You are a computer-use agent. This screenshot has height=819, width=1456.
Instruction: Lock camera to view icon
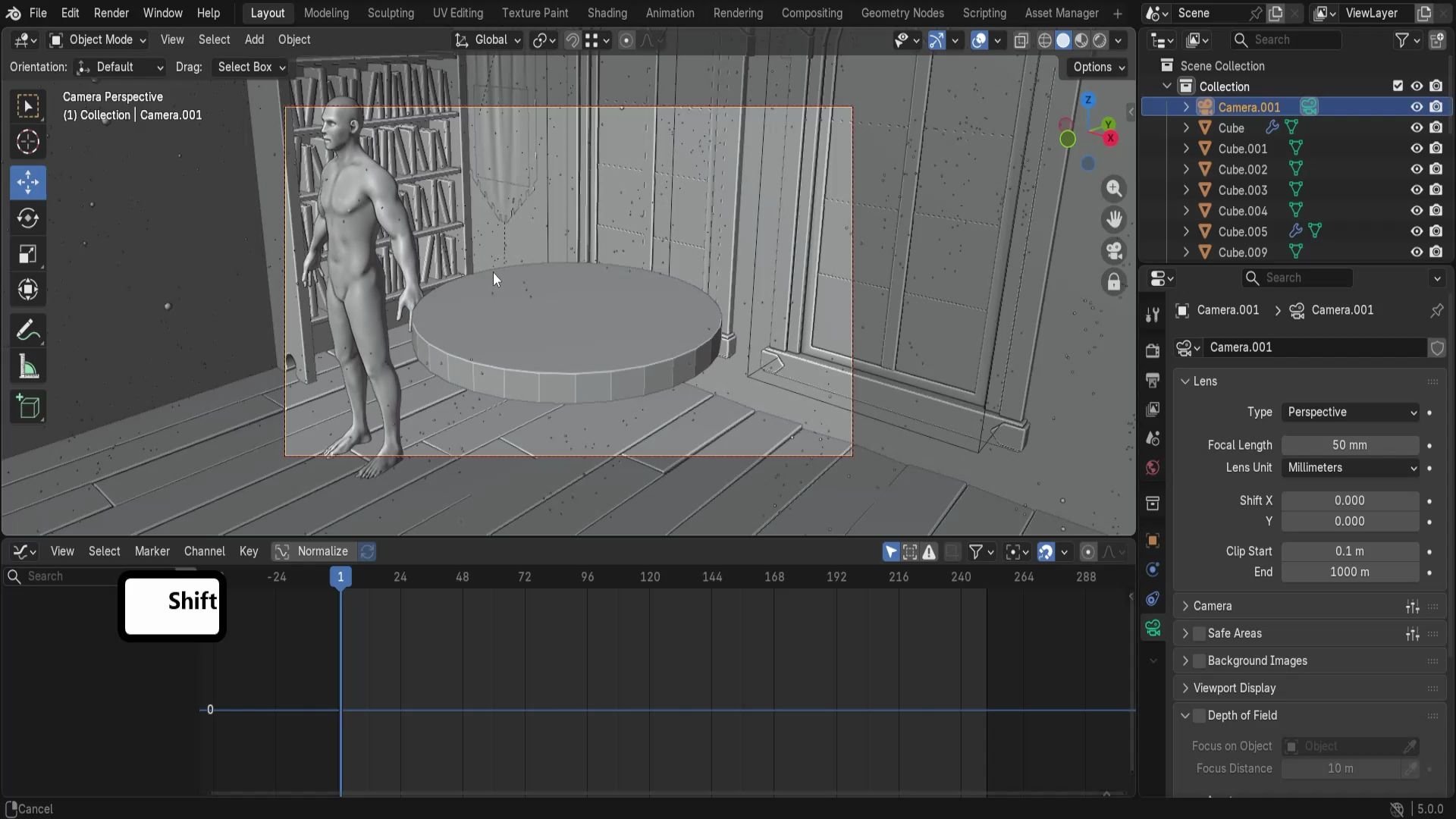1113,282
